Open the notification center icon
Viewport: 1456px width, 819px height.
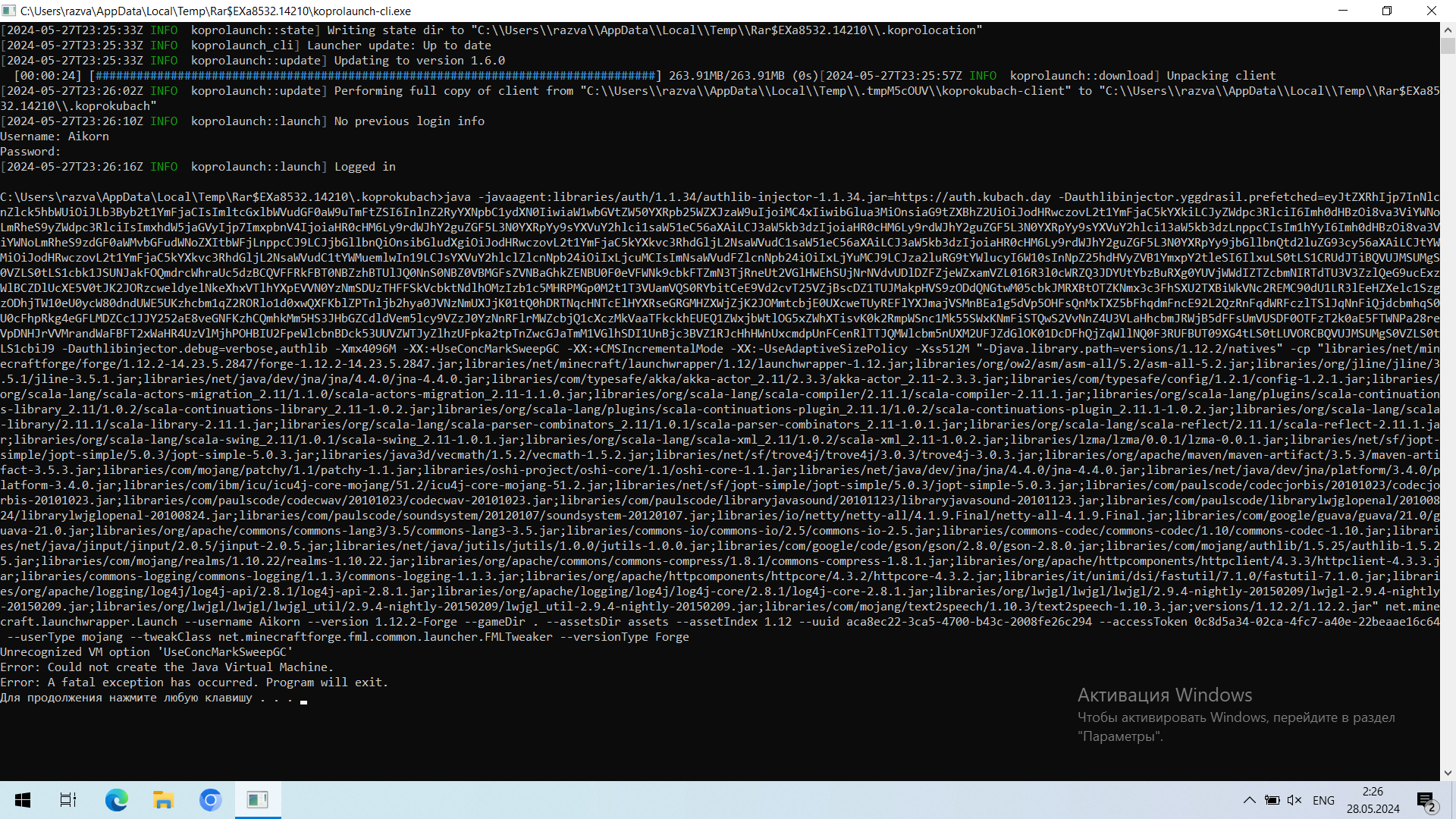pos(1426,801)
